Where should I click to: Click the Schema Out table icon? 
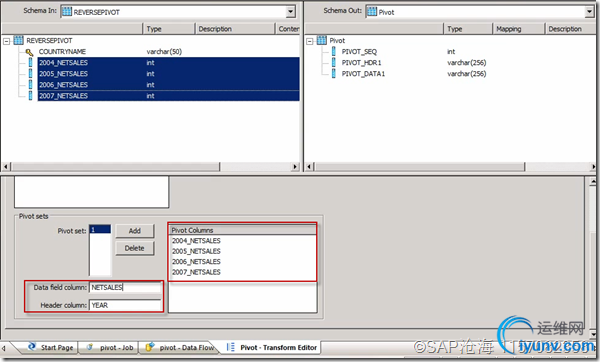pyautogui.click(x=372, y=12)
